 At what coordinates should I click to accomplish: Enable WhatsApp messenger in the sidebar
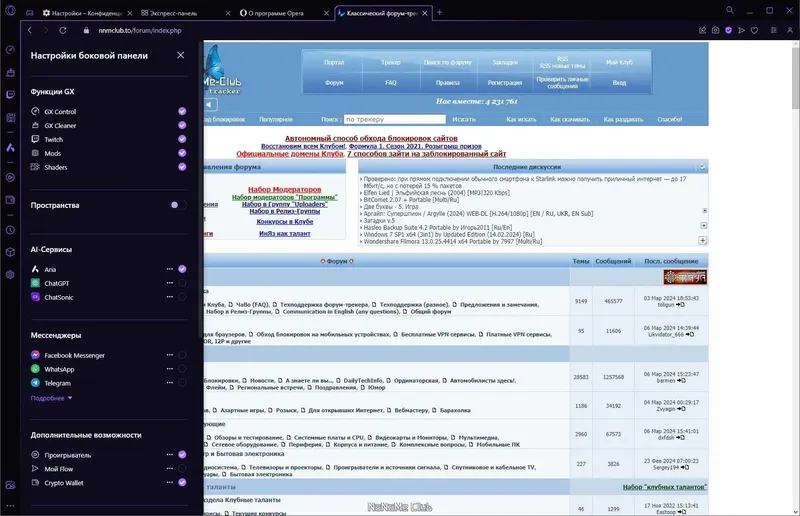[182, 368]
